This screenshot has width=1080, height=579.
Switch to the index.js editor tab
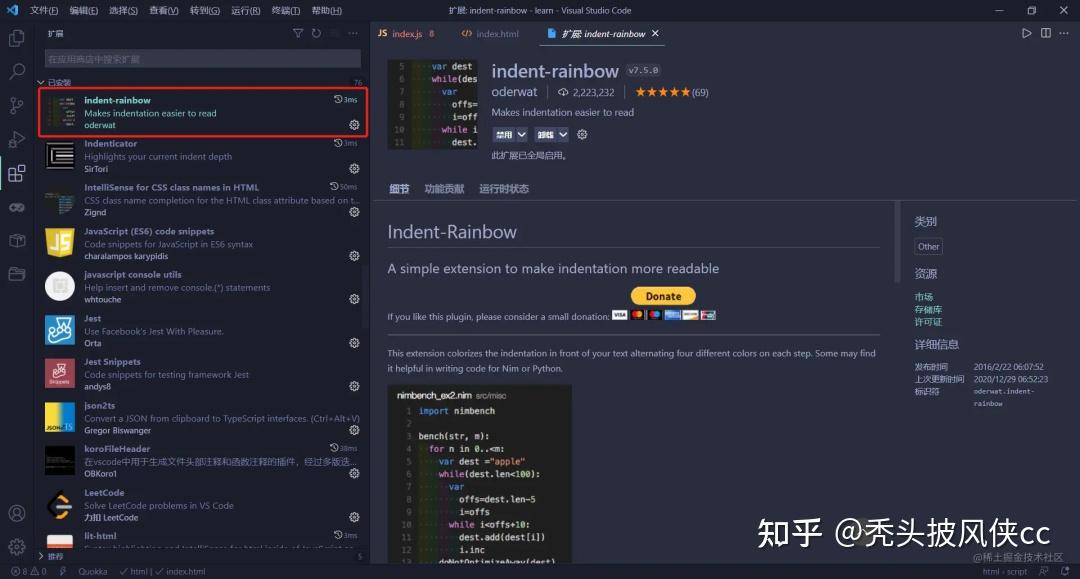click(406, 33)
